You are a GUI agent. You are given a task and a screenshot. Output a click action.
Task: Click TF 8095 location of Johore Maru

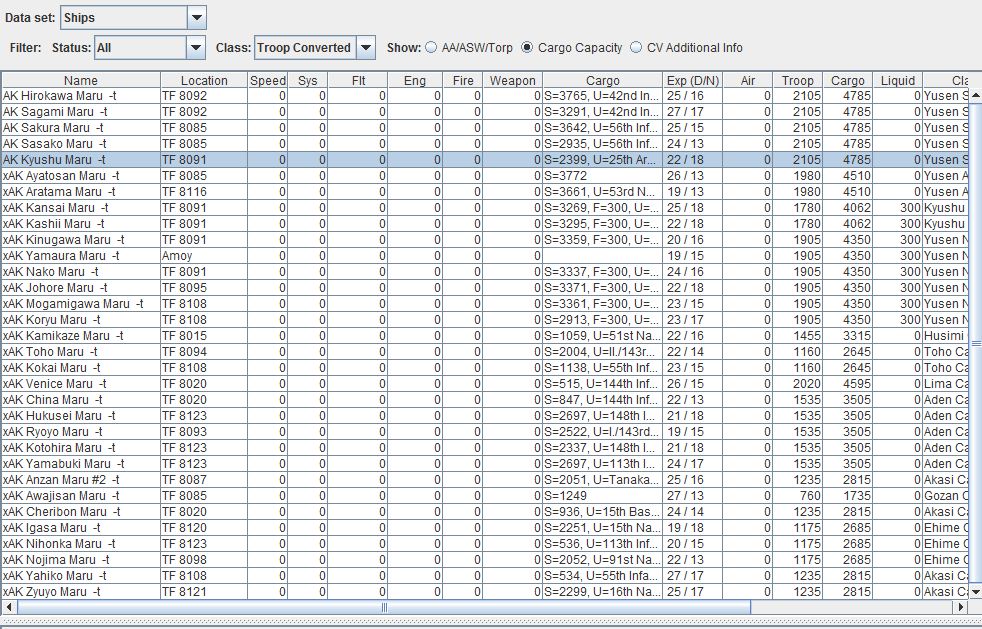click(204, 288)
